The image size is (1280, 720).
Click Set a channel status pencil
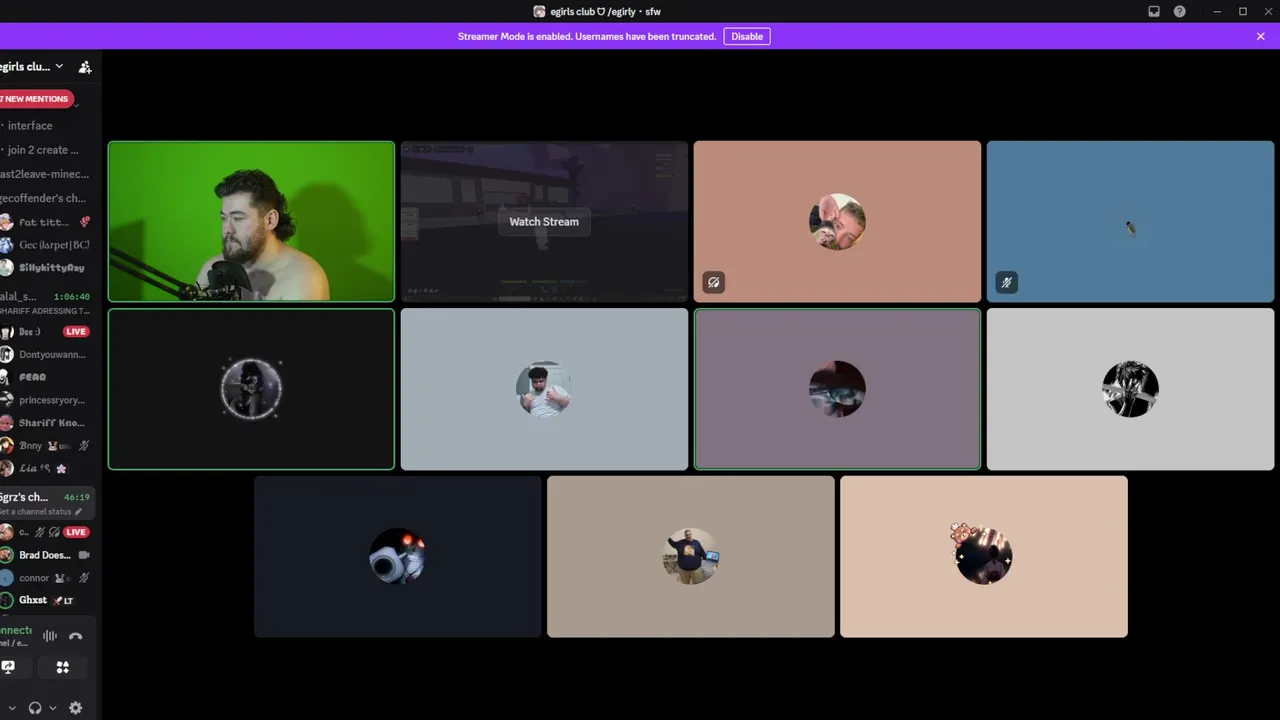78,512
